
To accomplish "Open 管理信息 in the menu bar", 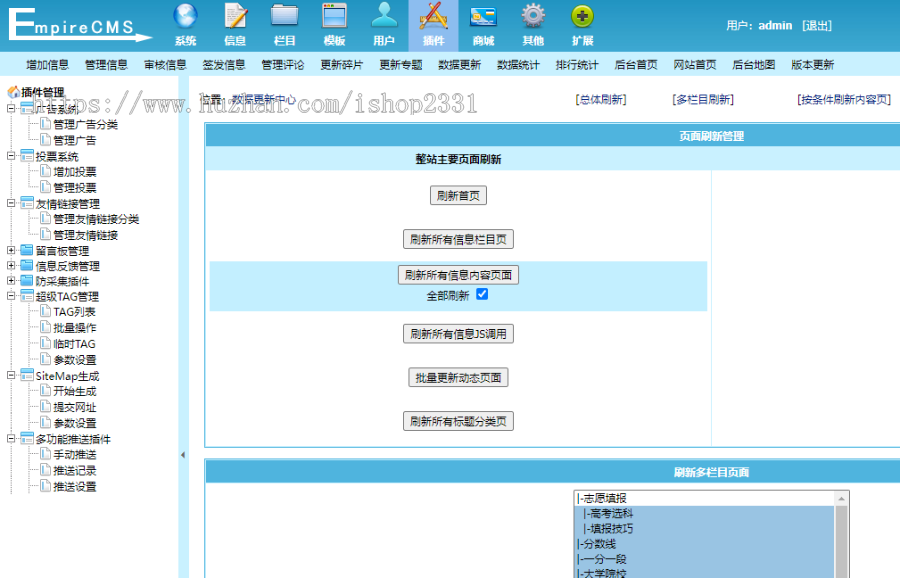I will point(106,65).
